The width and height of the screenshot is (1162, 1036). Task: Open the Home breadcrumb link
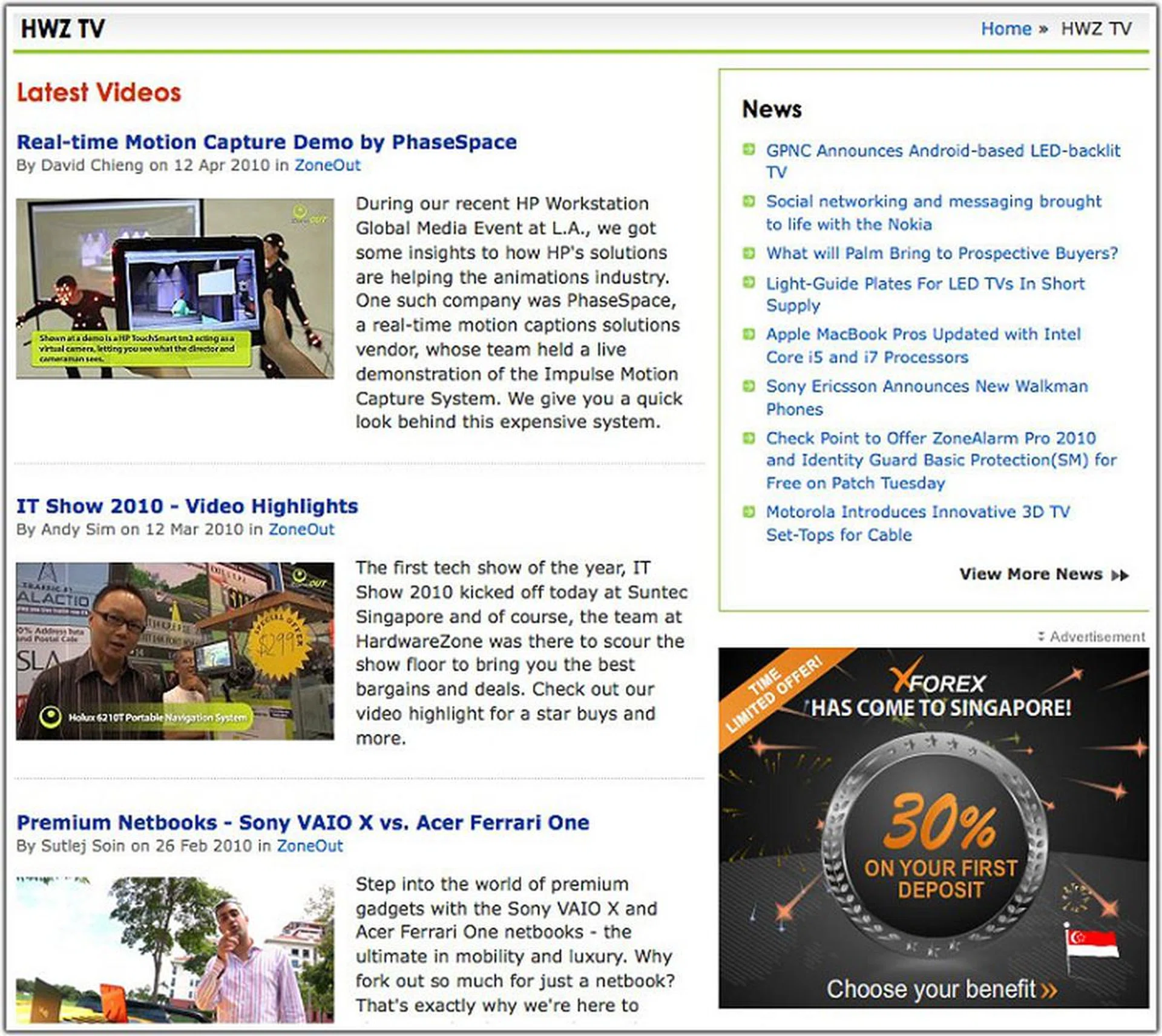(1005, 28)
